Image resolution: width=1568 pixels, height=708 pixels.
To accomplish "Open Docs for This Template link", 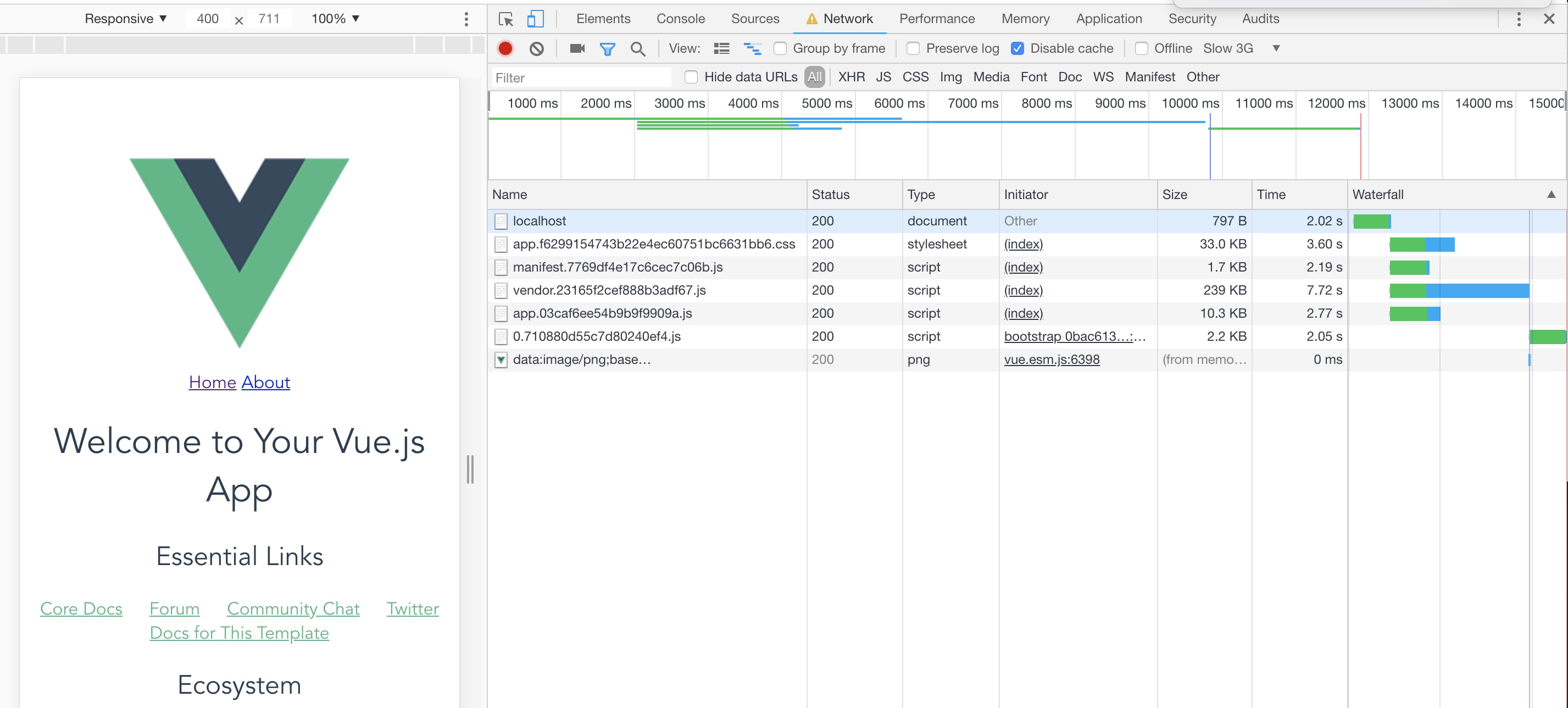I will click(239, 633).
